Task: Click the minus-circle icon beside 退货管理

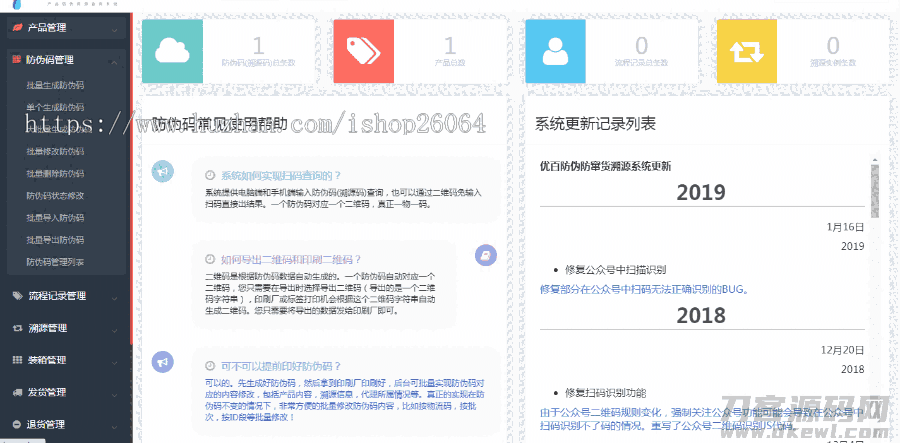Action: pos(17,425)
